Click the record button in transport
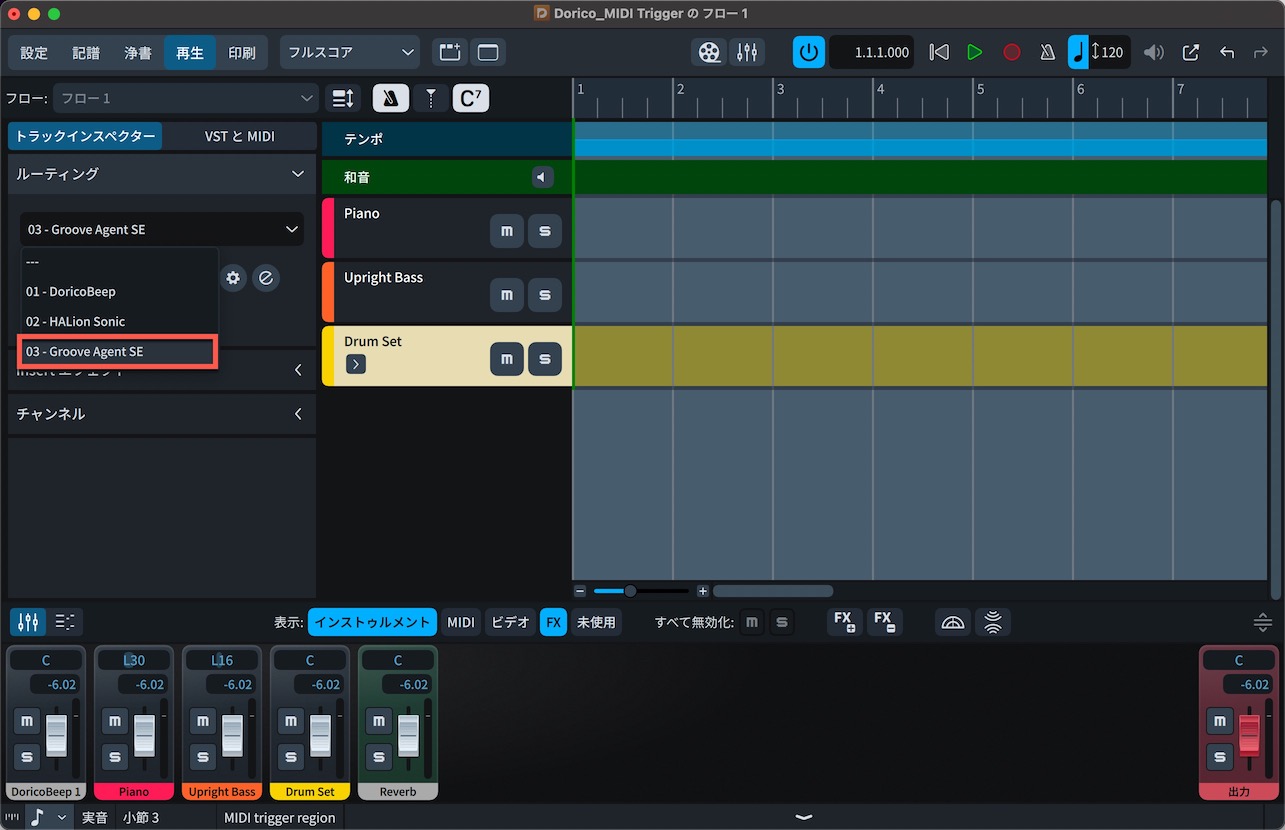The width and height of the screenshot is (1285, 830). click(1012, 52)
